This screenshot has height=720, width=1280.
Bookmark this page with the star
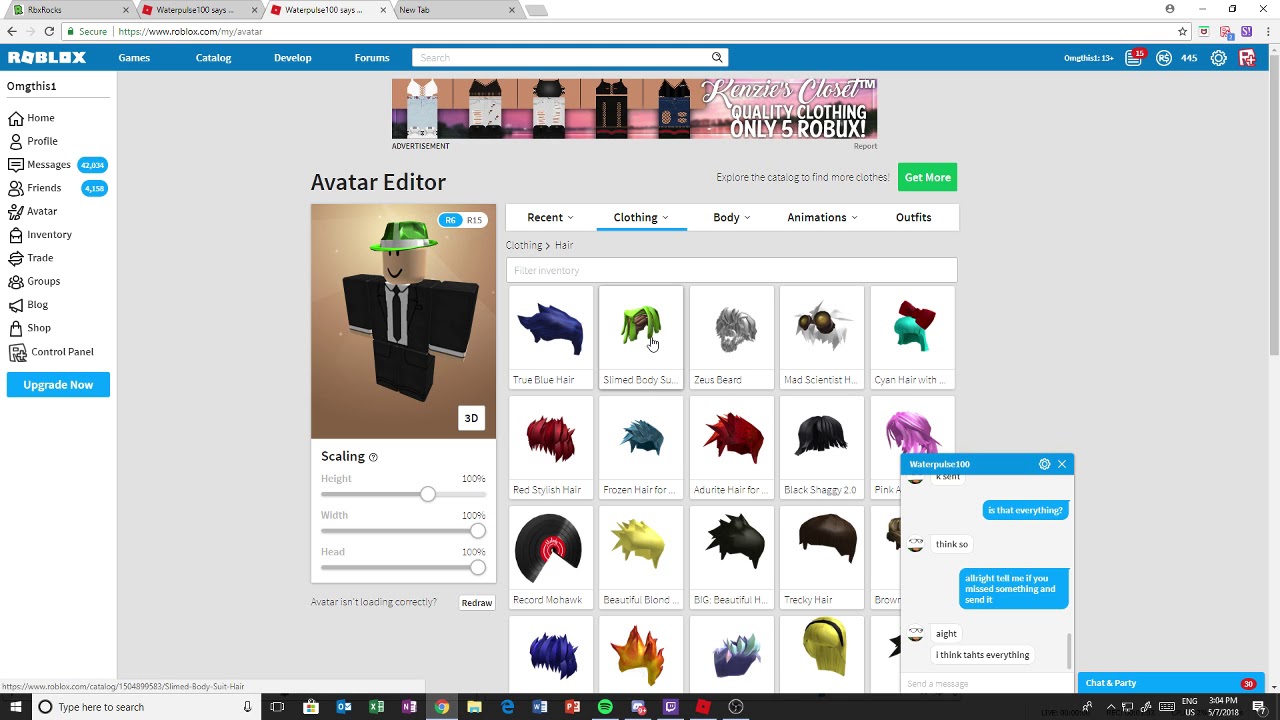[x=1182, y=31]
